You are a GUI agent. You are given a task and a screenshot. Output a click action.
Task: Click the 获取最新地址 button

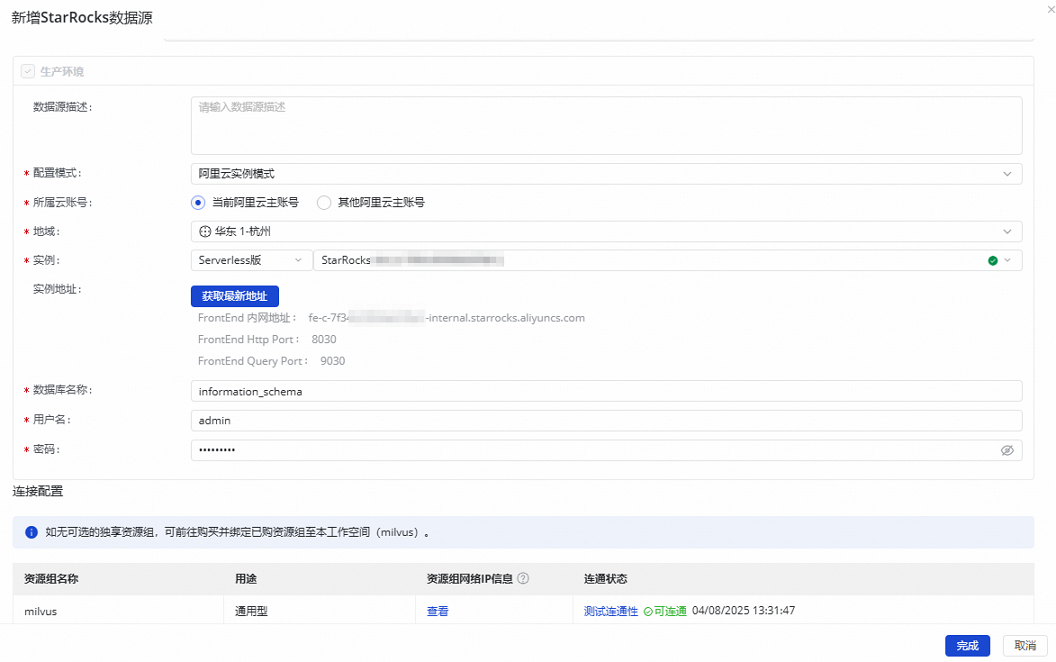coord(235,295)
